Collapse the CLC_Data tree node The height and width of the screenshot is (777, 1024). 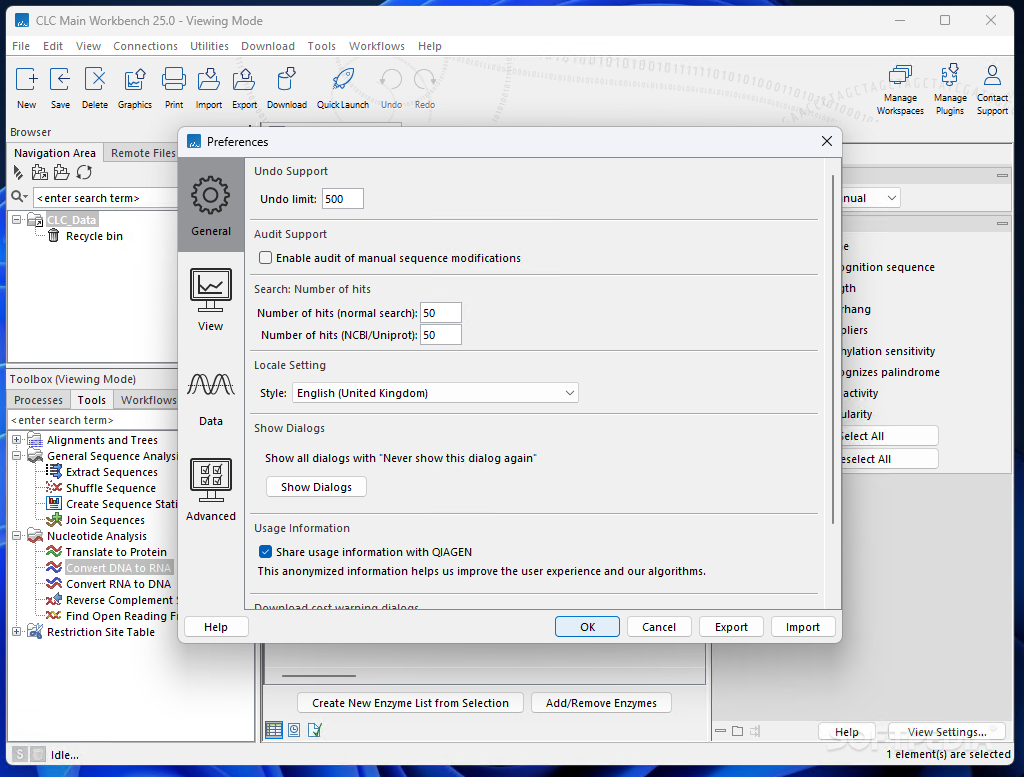click(17, 220)
